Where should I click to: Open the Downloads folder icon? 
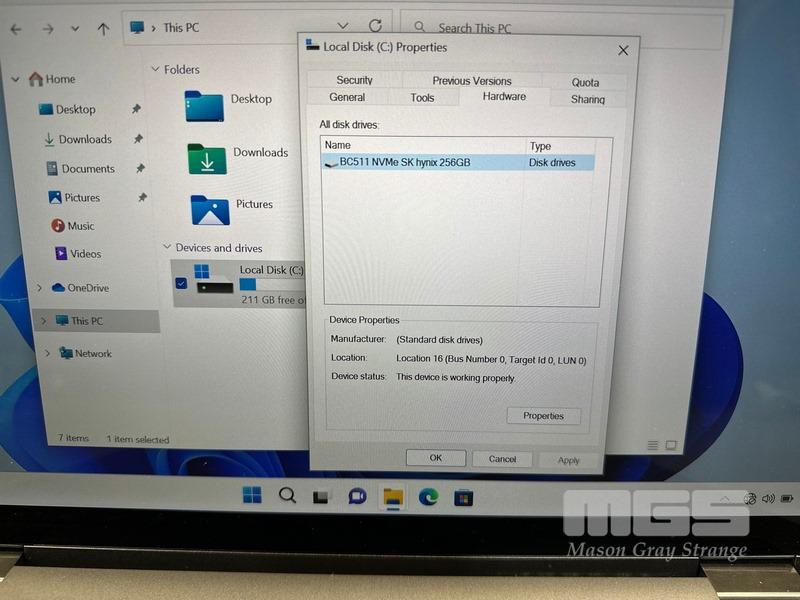click(207, 158)
